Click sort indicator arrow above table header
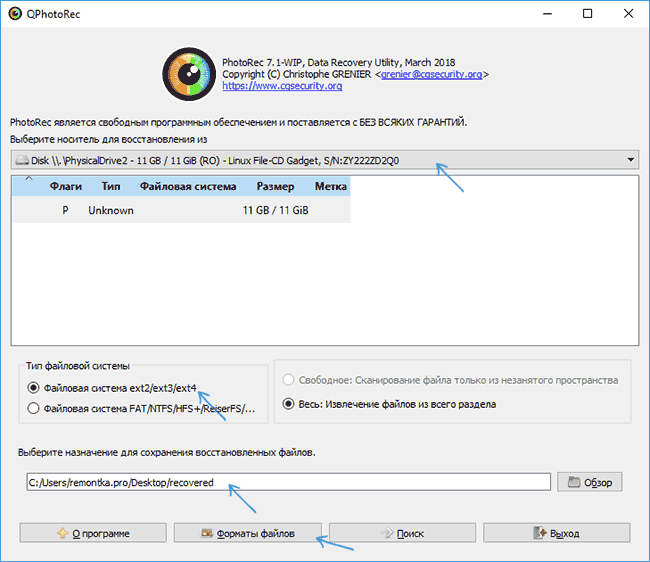The image size is (650, 562). [x=29, y=178]
